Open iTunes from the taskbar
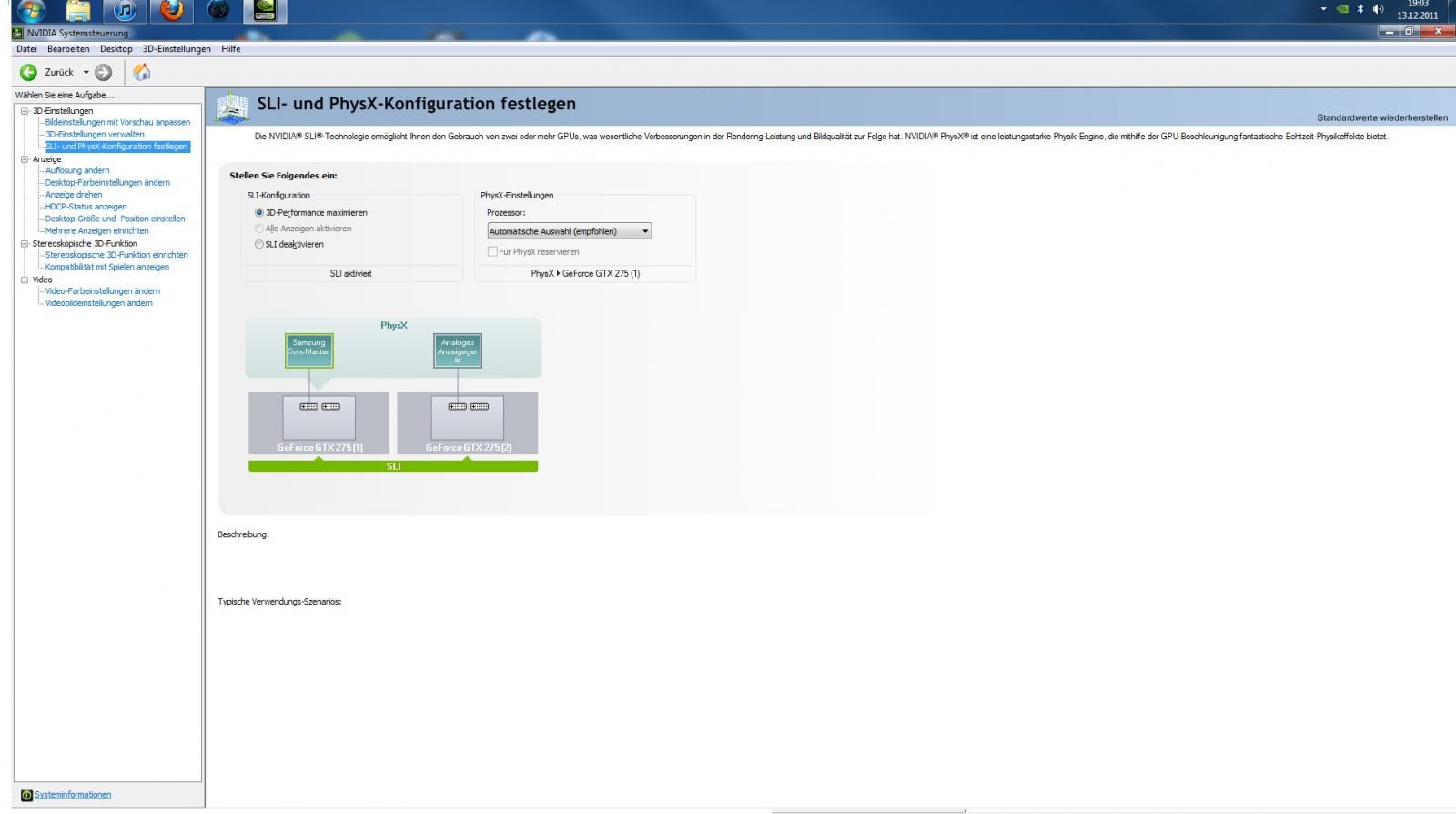1456x814 pixels. point(125,11)
